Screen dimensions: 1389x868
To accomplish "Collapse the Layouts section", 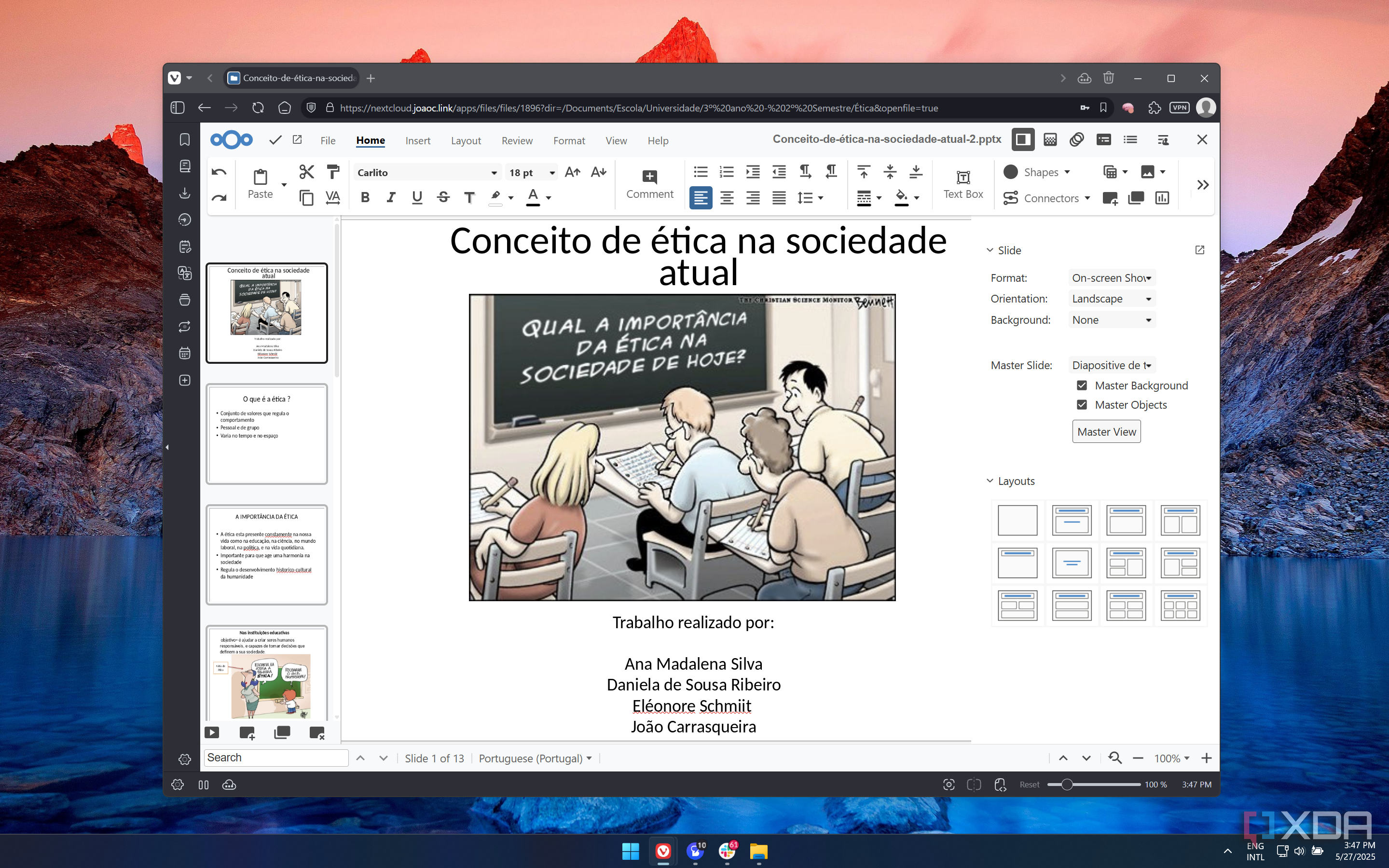I will click(1010, 481).
